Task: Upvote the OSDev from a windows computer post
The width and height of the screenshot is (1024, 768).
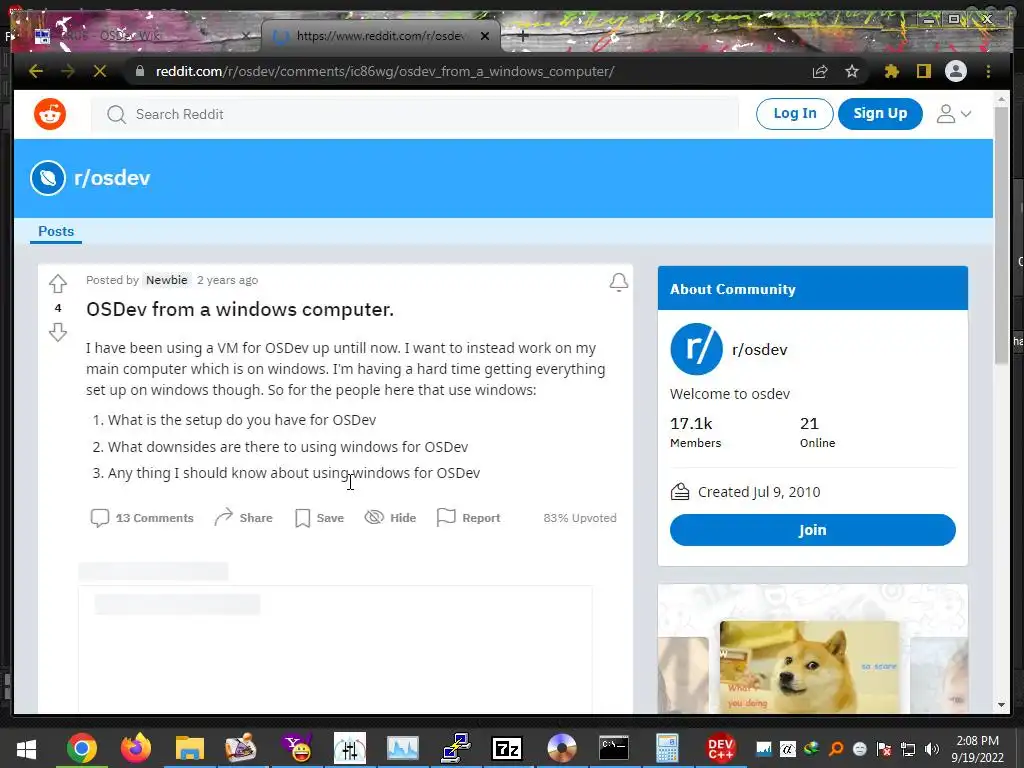Action: pyautogui.click(x=58, y=283)
